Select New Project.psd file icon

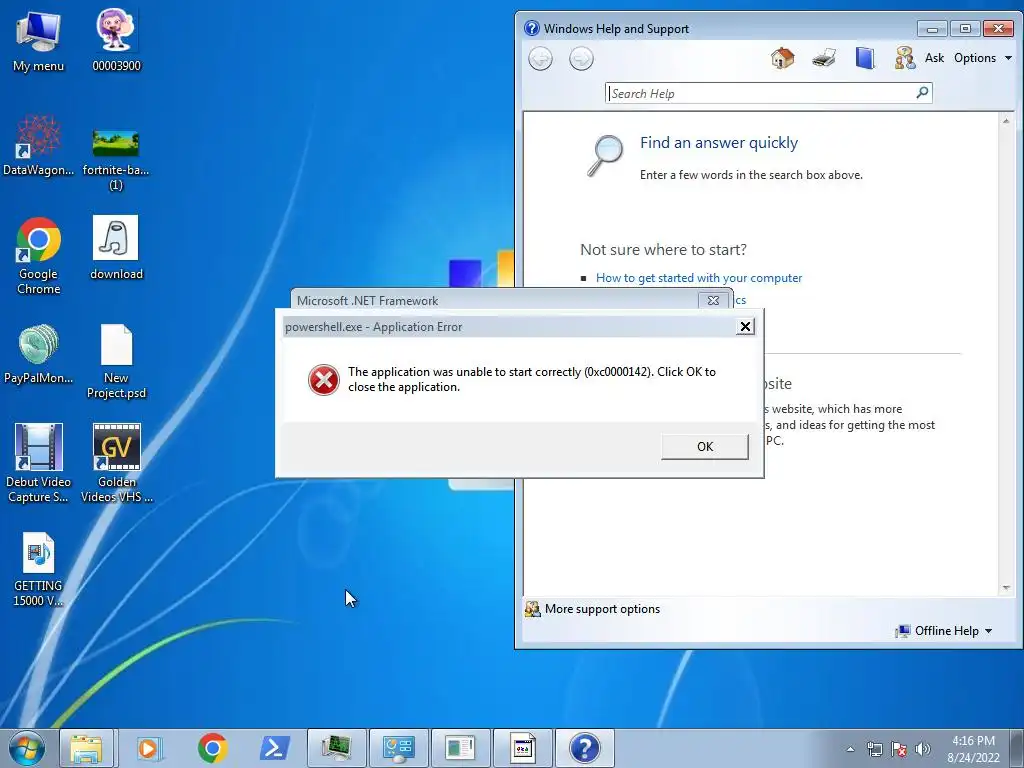click(116, 361)
